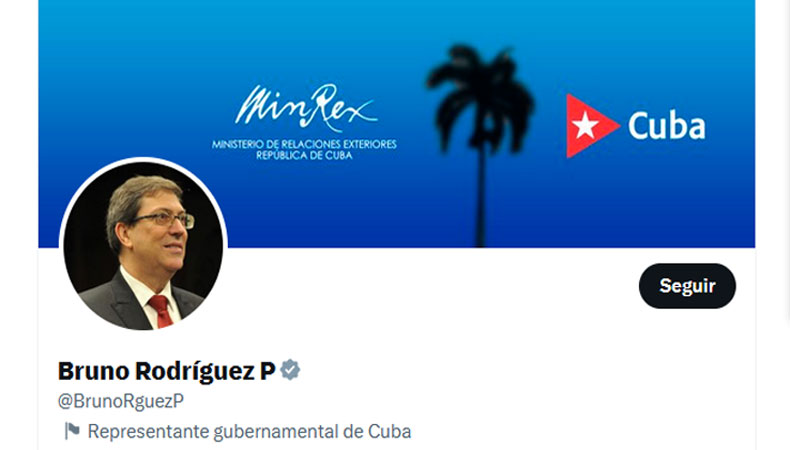Click the red tie in profile picture
The image size is (790, 450).
tap(161, 311)
